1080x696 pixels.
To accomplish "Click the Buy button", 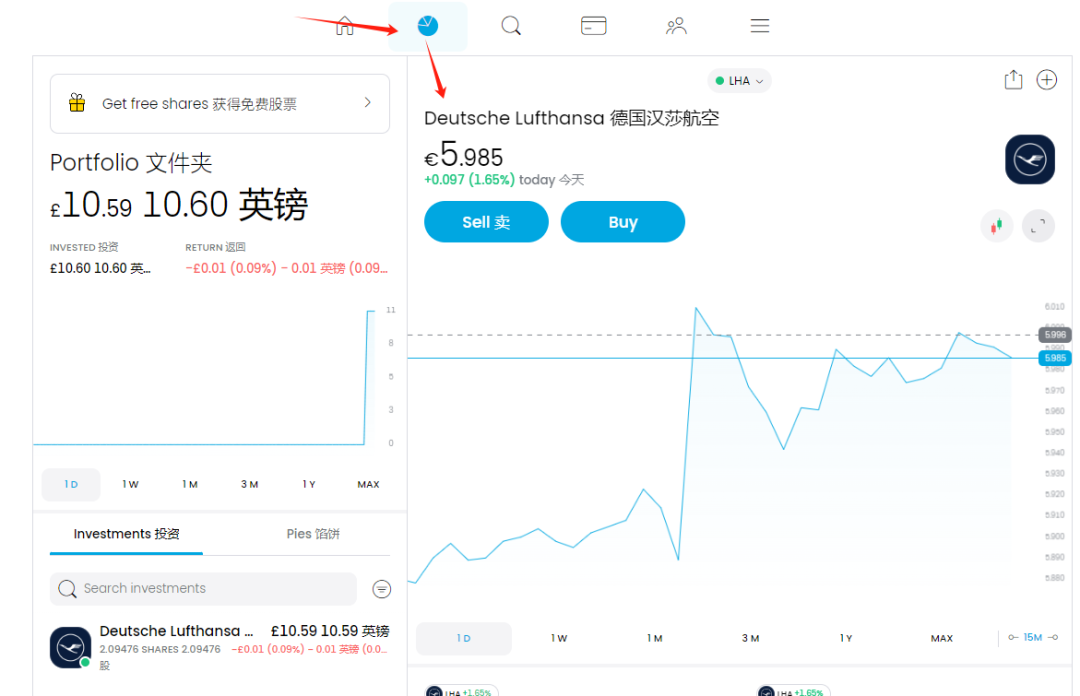I will [x=623, y=222].
